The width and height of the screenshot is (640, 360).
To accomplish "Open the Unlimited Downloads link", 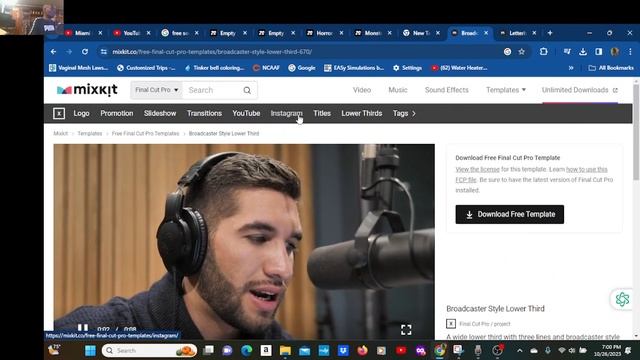I will pos(580,90).
